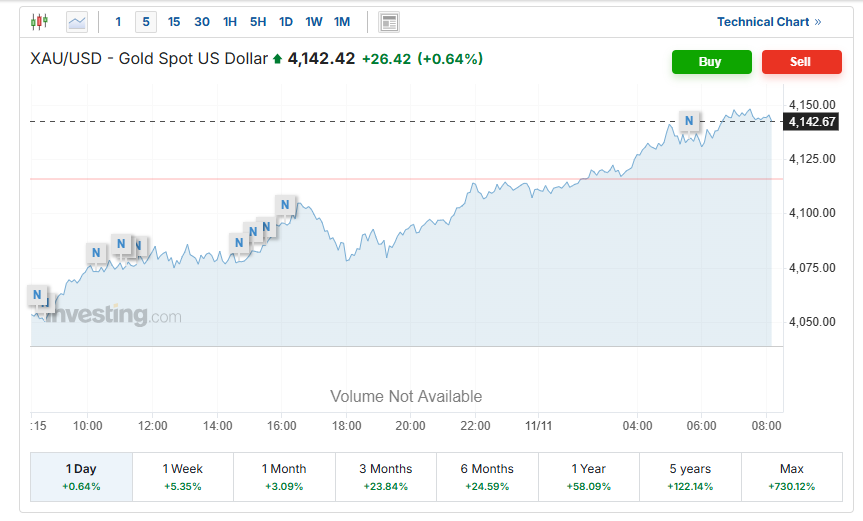Image resolution: width=863 pixels, height=521 pixels.
Task: Set the chart interval to 1 minute
Action: coord(118,21)
